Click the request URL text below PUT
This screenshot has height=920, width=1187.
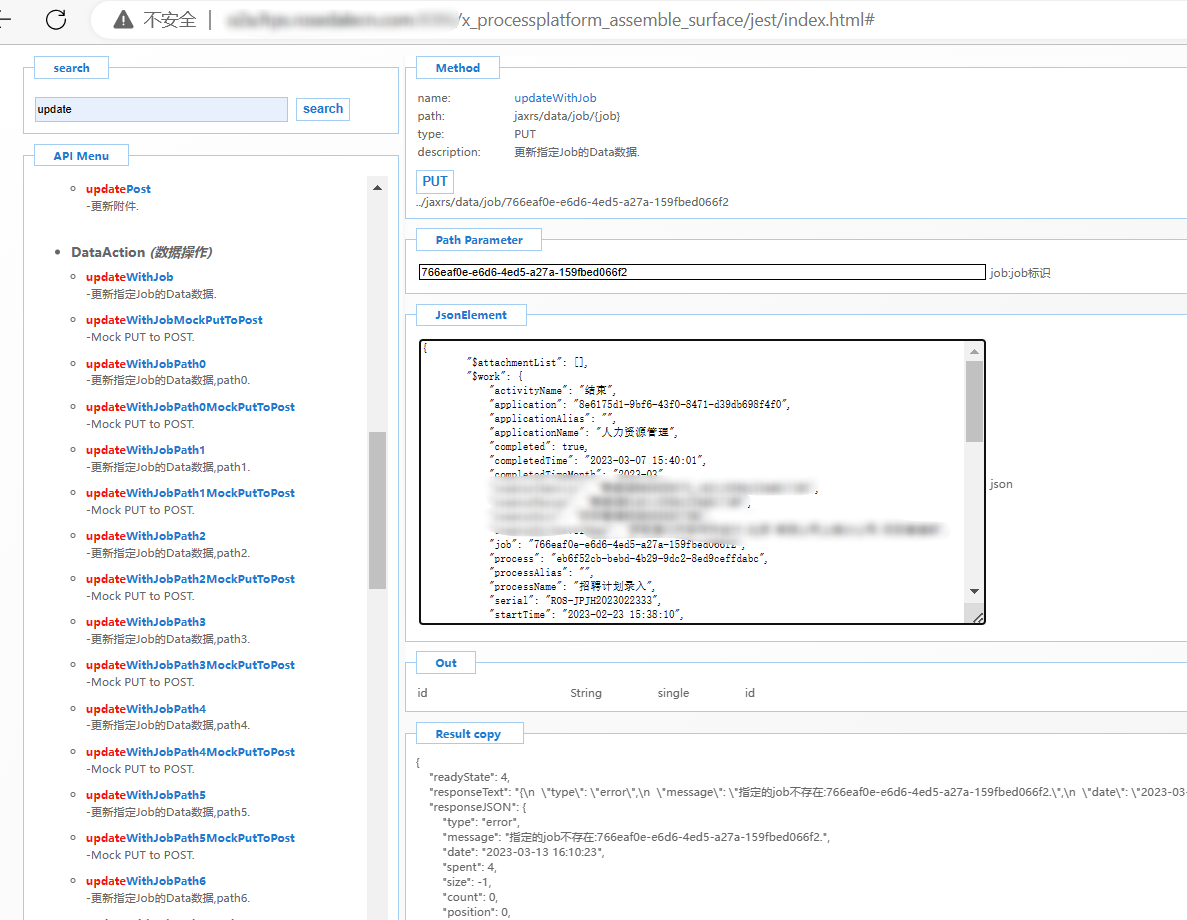click(x=572, y=202)
